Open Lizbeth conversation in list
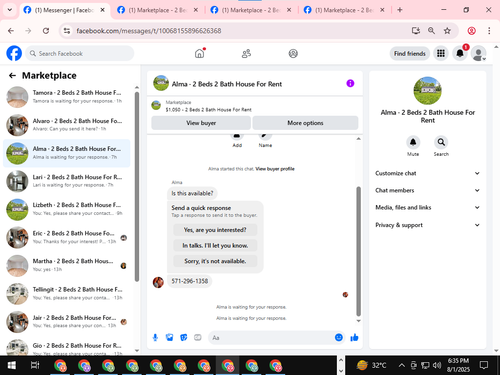The height and width of the screenshot is (375, 500). point(67,209)
